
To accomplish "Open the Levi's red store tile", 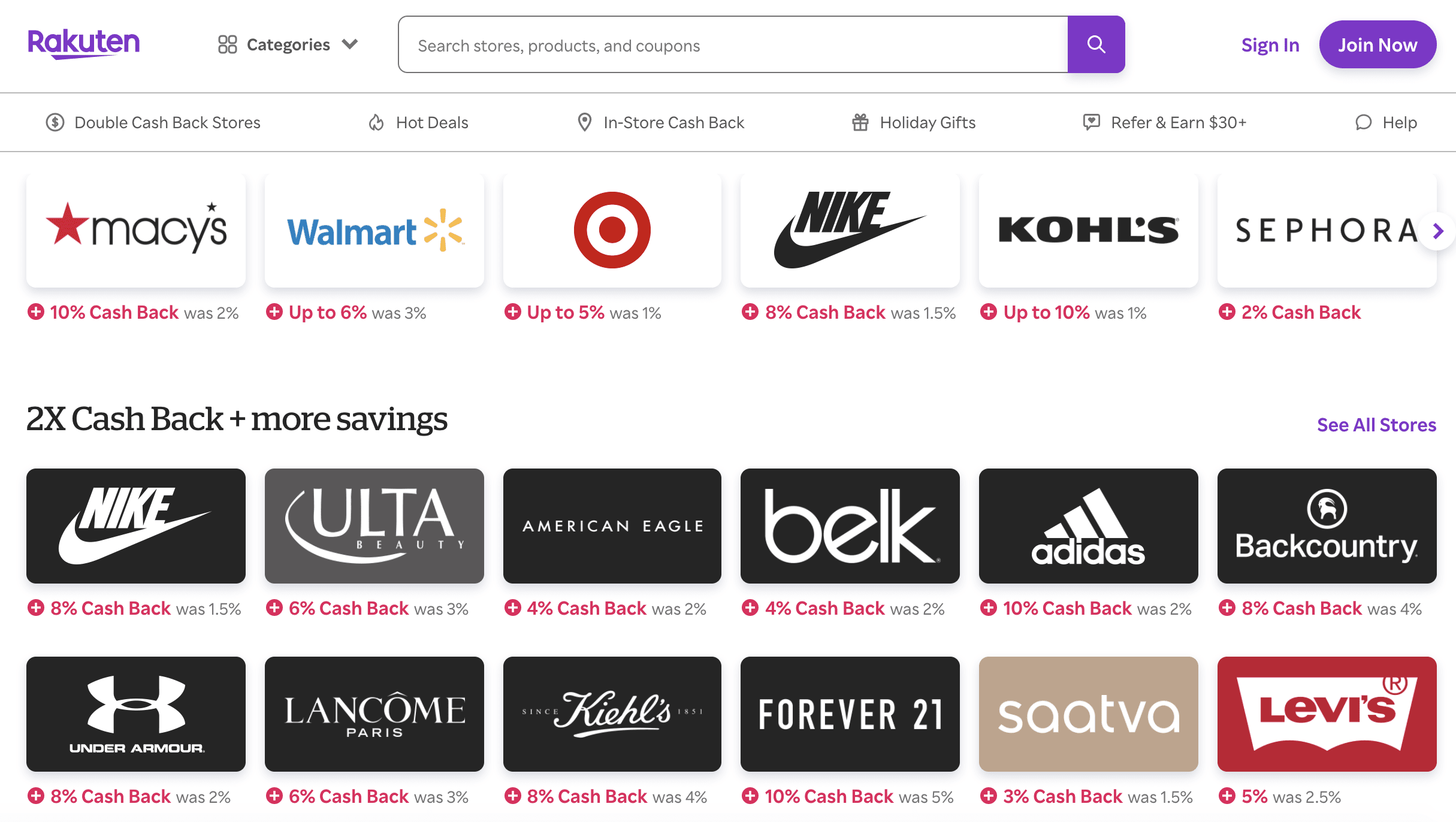I will pos(1327,714).
